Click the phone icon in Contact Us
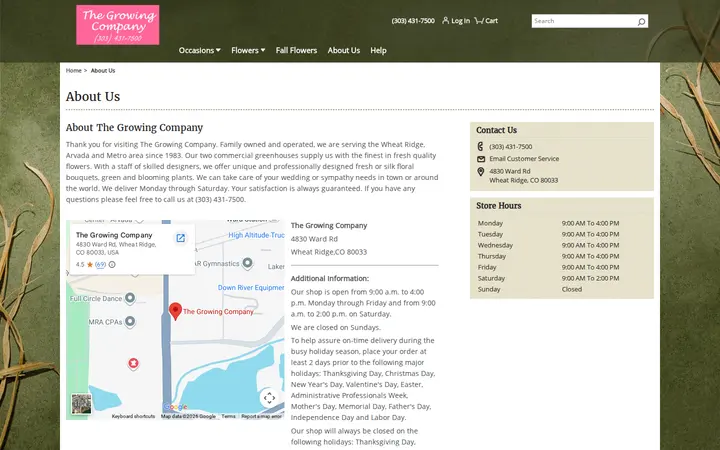This screenshot has width=720, height=450. pos(480,146)
